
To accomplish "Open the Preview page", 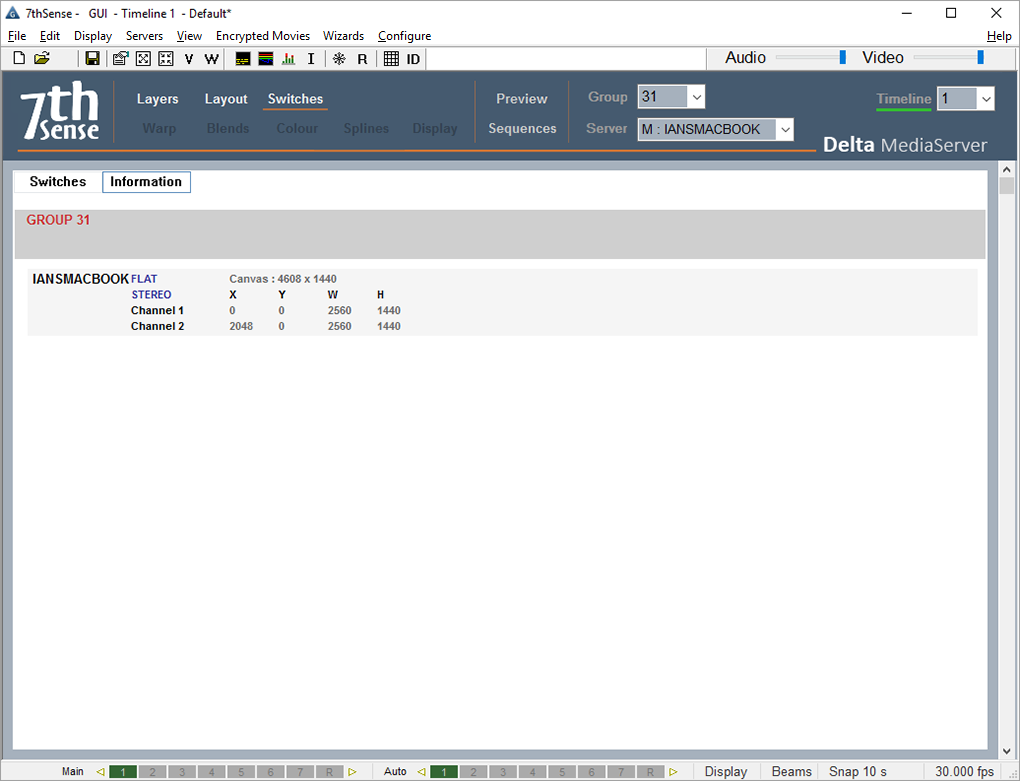I will pos(522,99).
